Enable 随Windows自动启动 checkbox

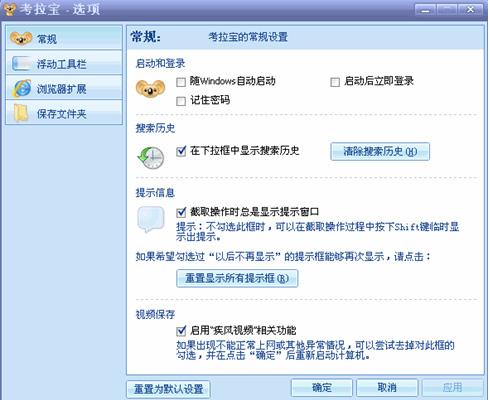[181, 82]
